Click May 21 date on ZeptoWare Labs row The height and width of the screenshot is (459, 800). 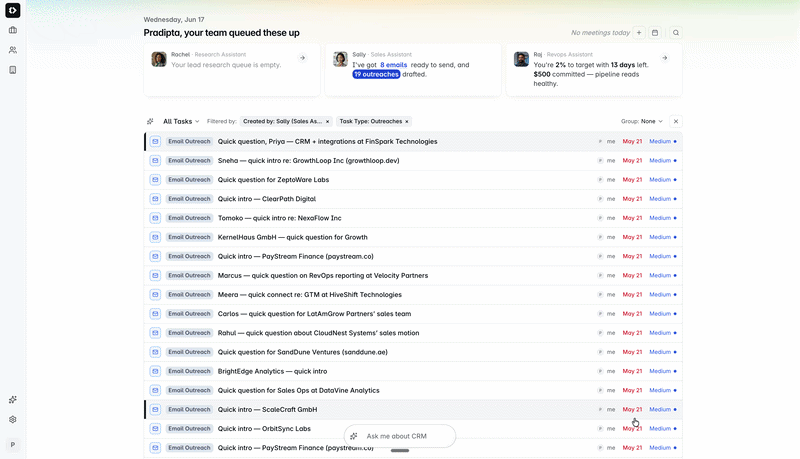(x=632, y=180)
